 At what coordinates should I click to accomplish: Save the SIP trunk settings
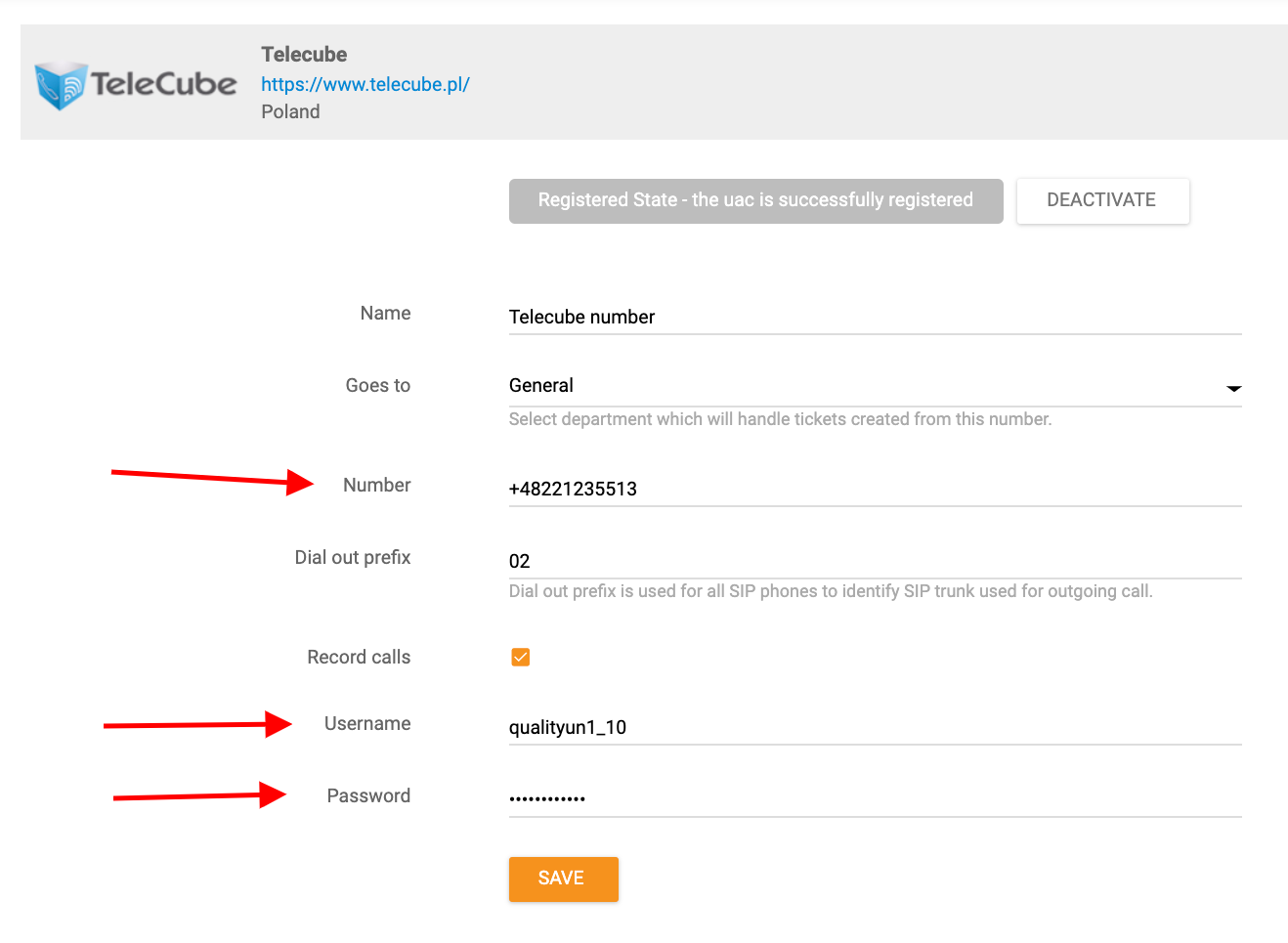[563, 879]
